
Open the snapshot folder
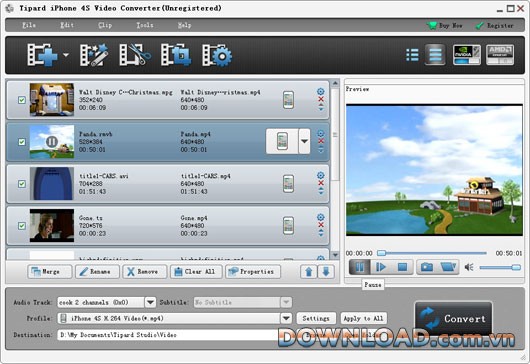point(448,267)
